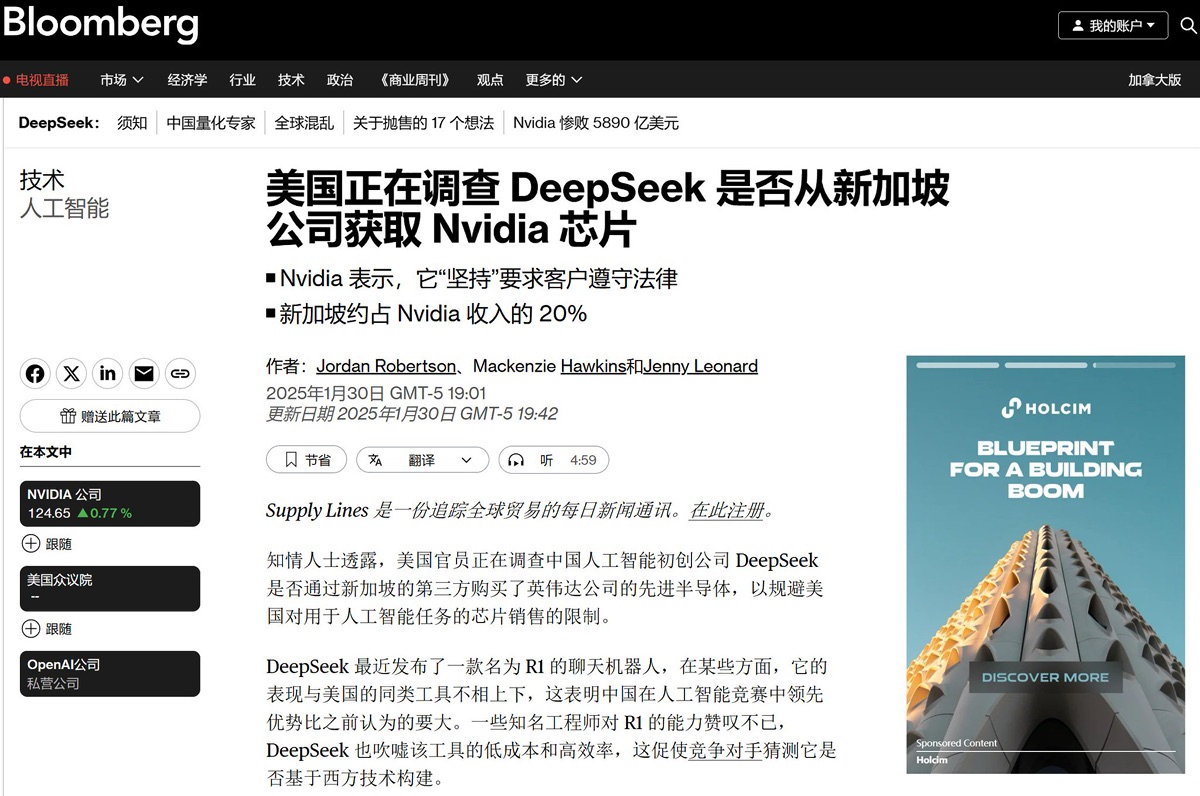The image size is (1200, 796).
Task: Open author Jordan Robertson's page
Action: 386,366
